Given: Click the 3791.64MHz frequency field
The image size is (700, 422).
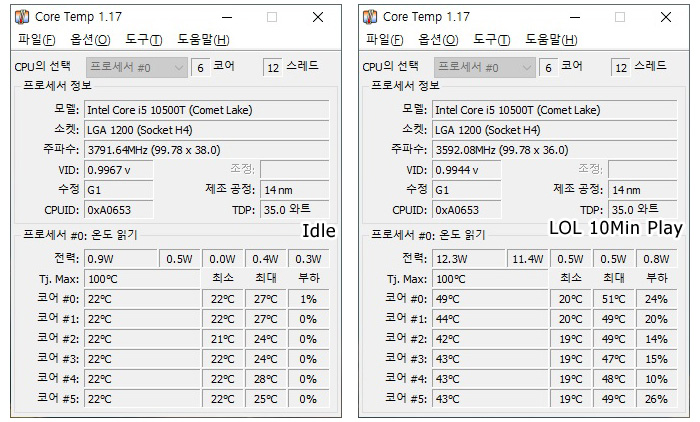Looking at the screenshot, I should point(206,149).
